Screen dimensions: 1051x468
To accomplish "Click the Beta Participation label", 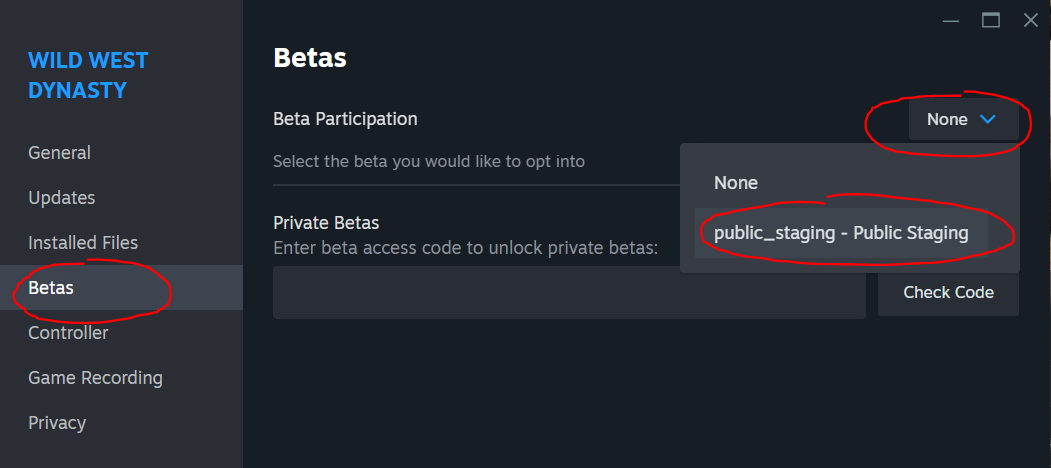I will pos(345,119).
